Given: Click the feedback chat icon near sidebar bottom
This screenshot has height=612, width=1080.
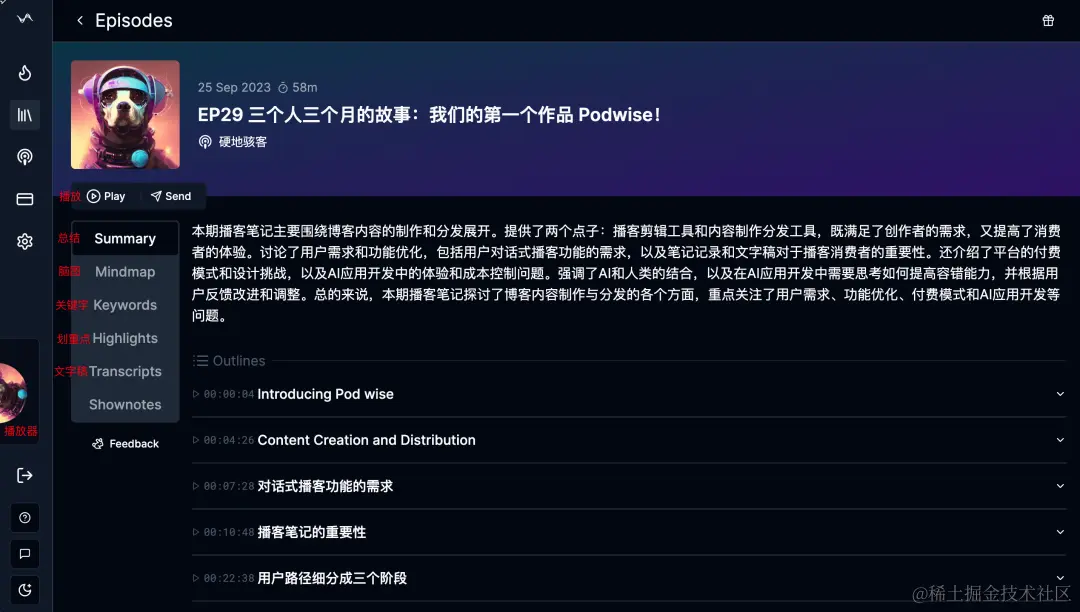Looking at the screenshot, I should click(24, 553).
